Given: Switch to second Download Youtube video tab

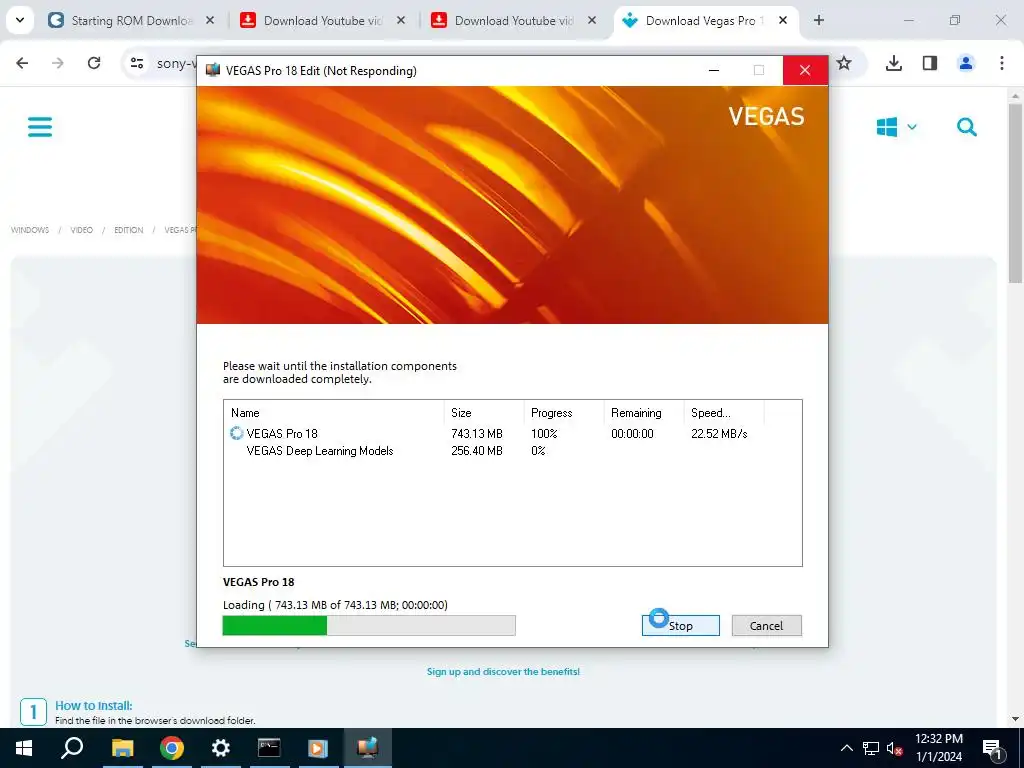Looking at the screenshot, I should 513,20.
